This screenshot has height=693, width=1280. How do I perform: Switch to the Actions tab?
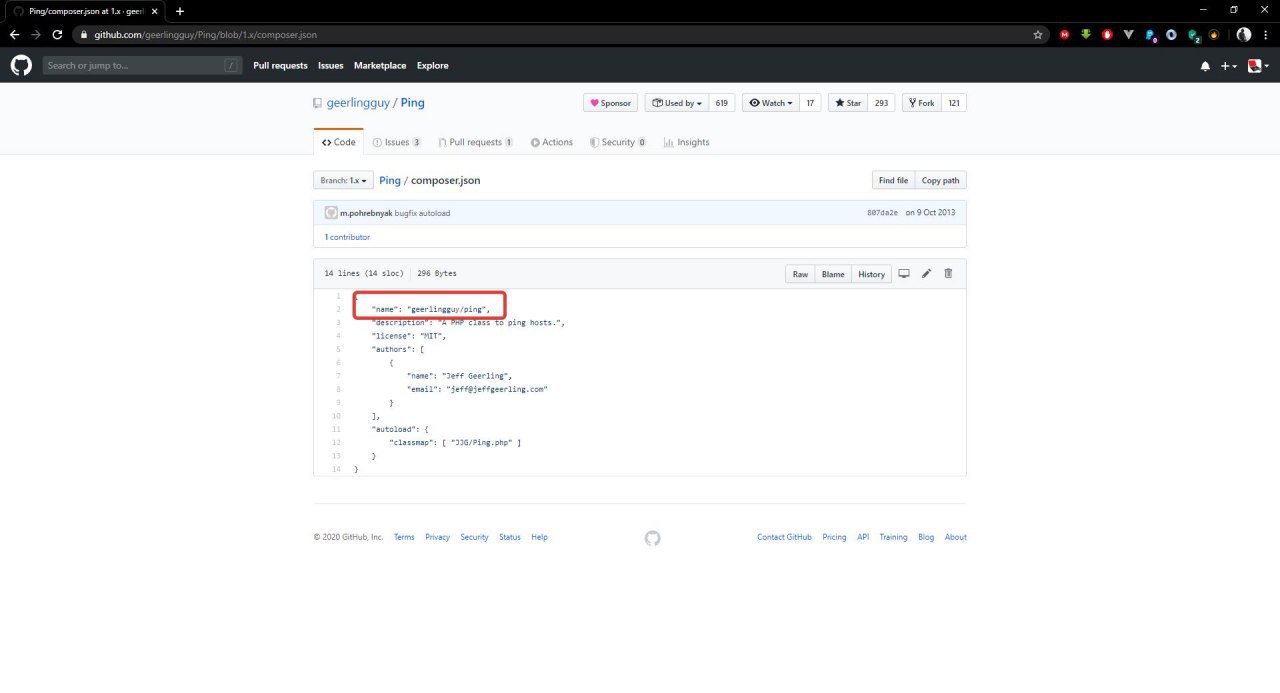pos(552,142)
